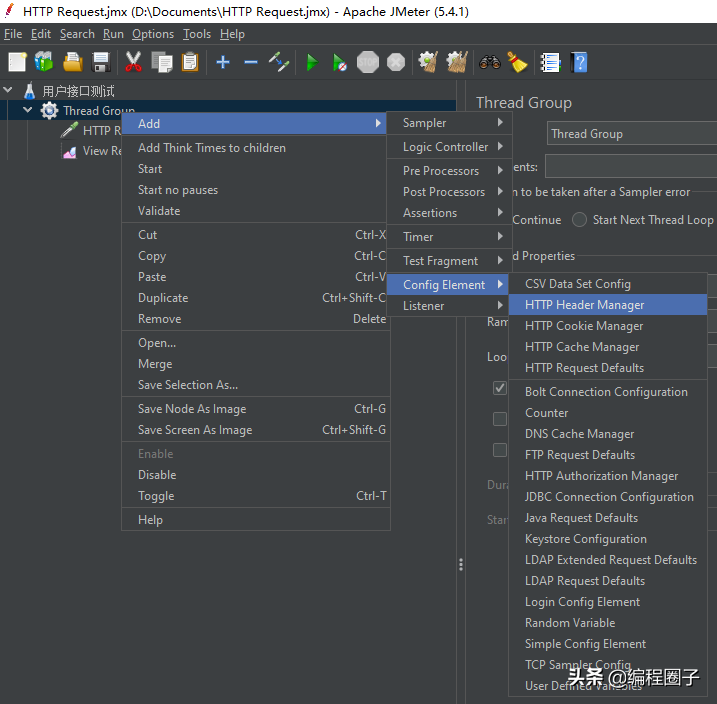The width and height of the screenshot is (717, 704).
Task: Expand the Sampler submenu
Action: 449,123
